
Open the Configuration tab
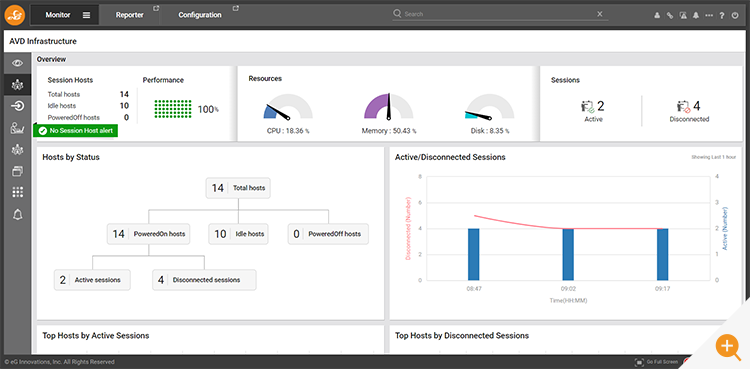click(200, 15)
